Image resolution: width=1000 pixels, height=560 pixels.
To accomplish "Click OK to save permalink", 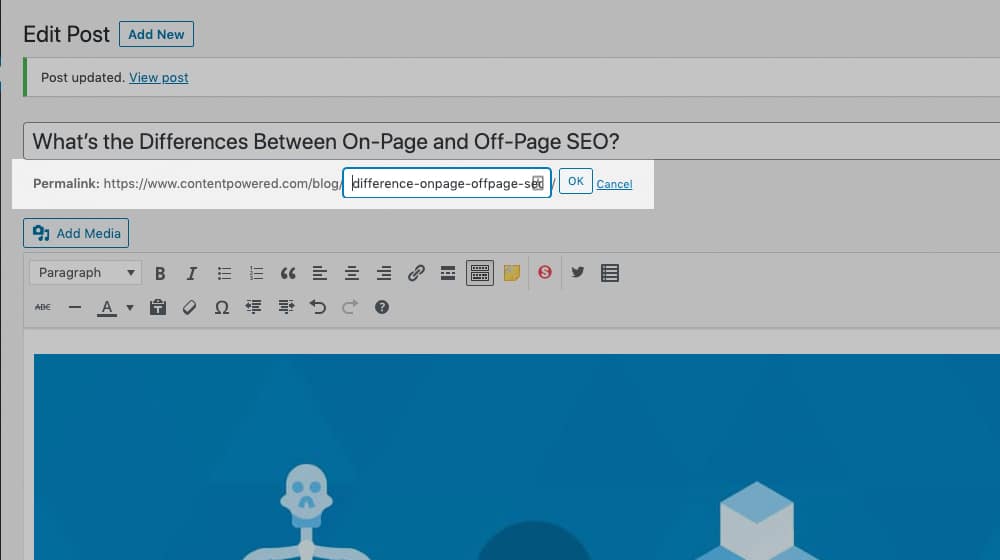I will coord(575,181).
